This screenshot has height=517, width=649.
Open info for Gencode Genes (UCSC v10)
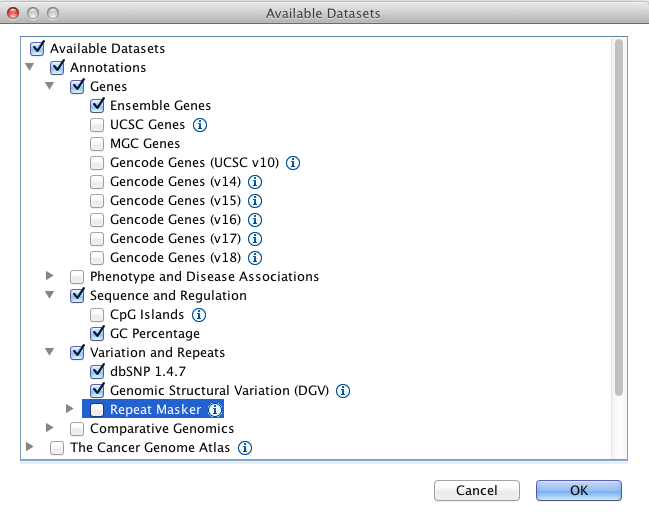294,163
